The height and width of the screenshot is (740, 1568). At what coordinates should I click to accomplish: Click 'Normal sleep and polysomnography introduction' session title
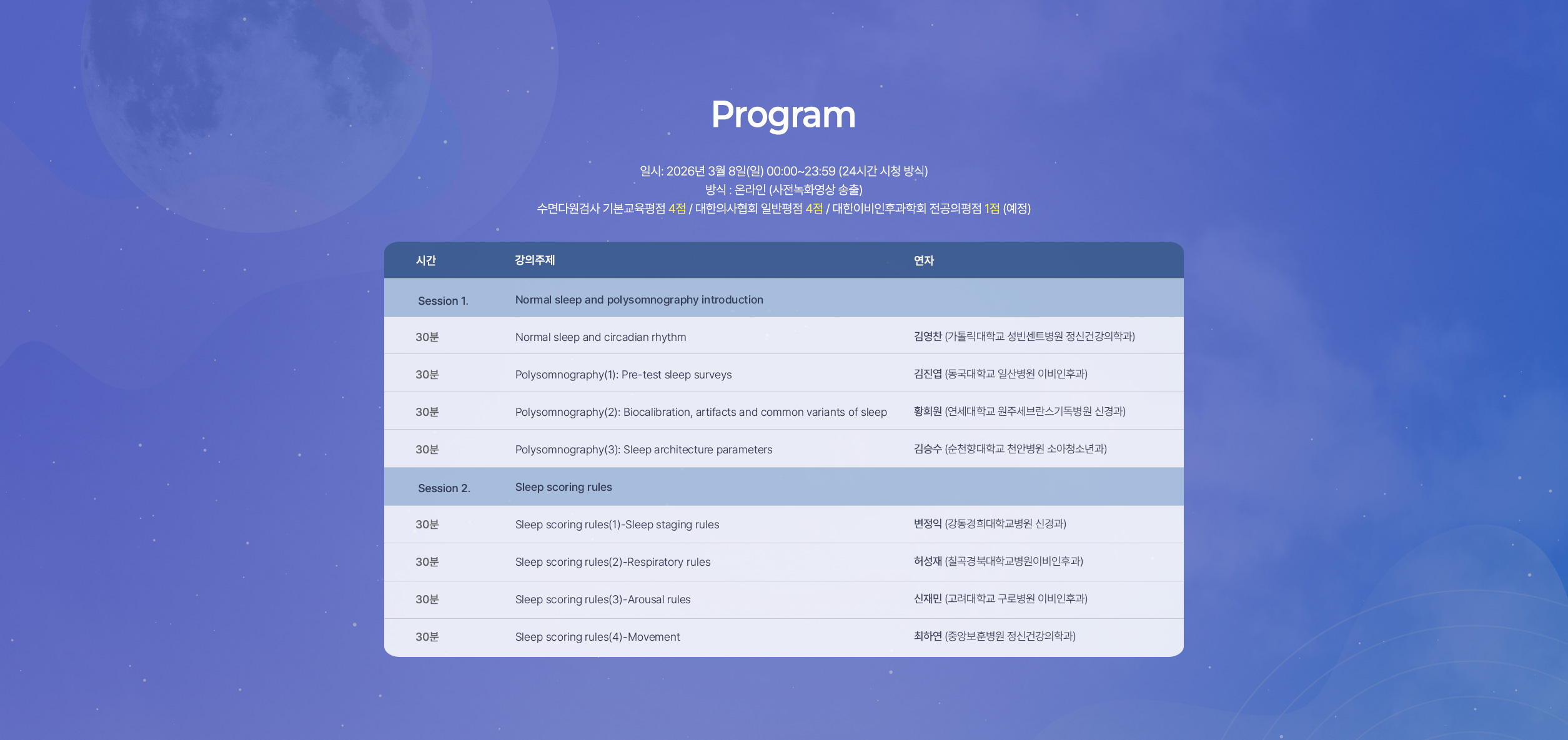(x=638, y=300)
